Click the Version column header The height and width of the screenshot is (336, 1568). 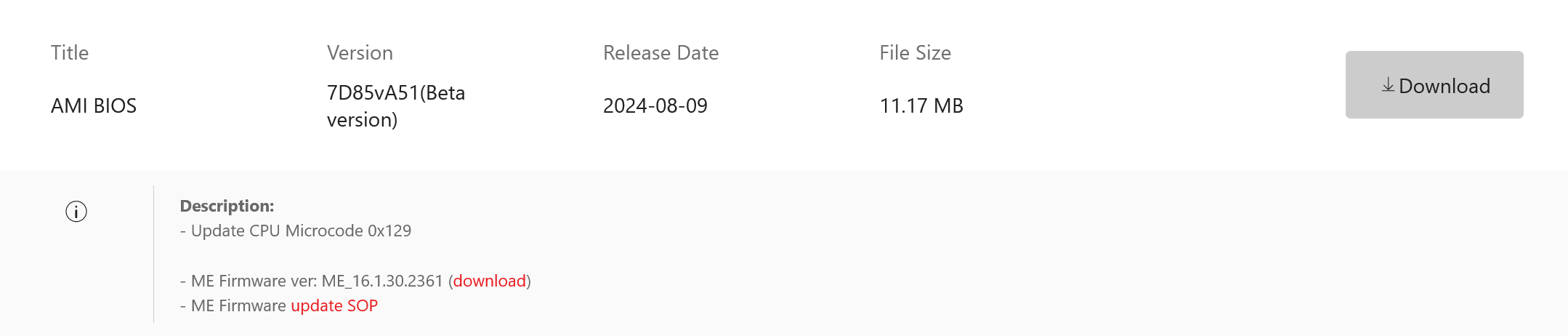(360, 53)
